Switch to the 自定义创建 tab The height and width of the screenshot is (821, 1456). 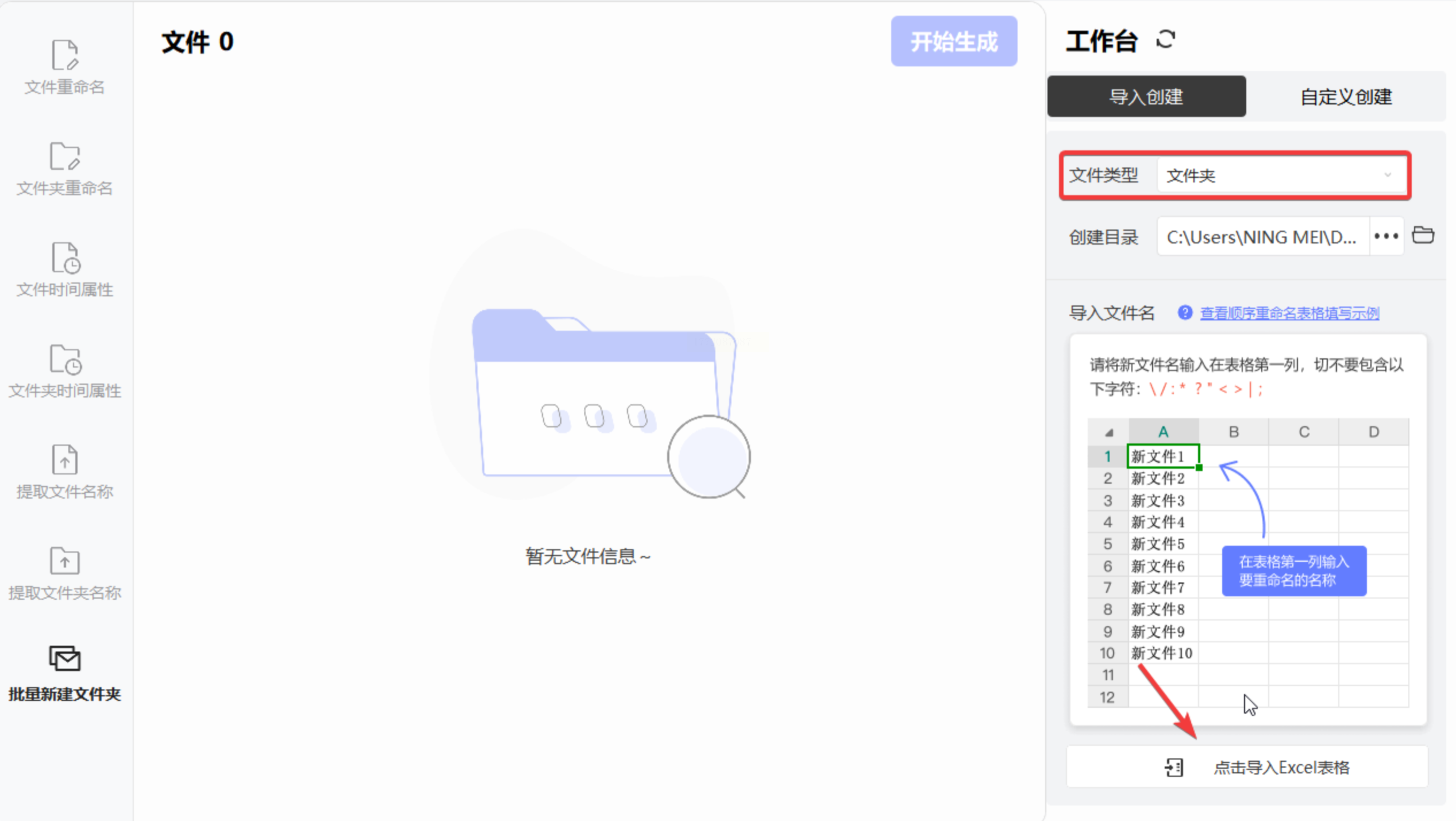point(1346,97)
